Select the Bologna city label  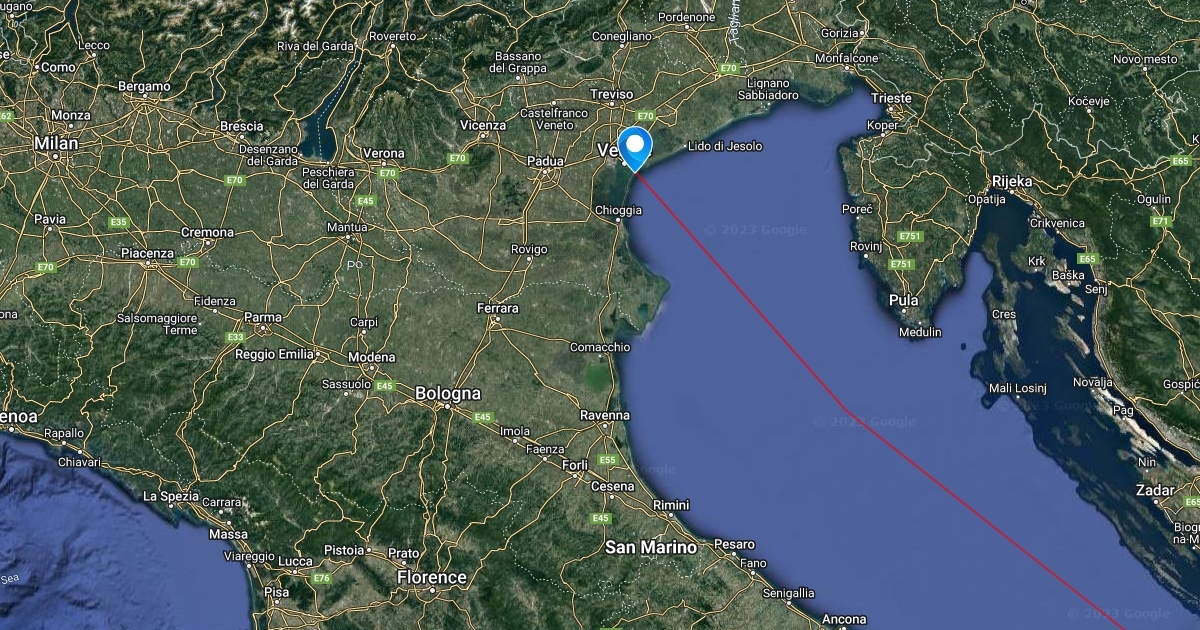448,394
